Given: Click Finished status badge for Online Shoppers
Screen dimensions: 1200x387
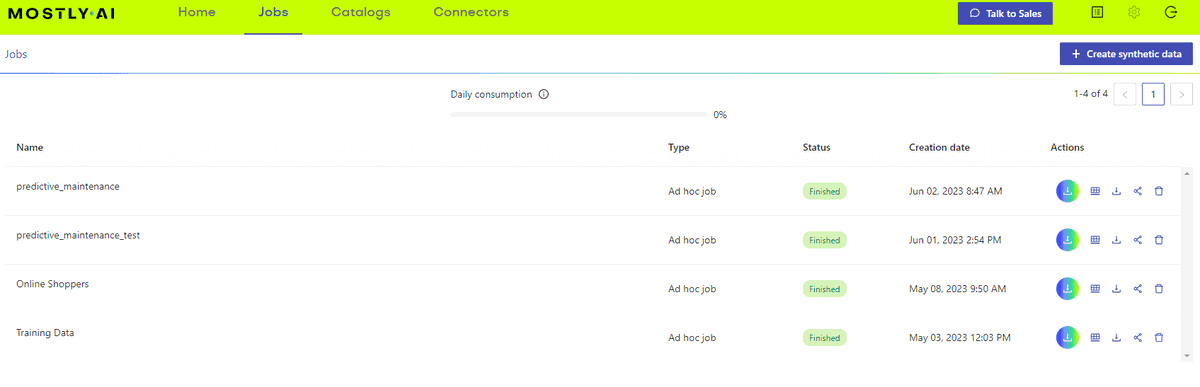Looking at the screenshot, I should (825, 289).
